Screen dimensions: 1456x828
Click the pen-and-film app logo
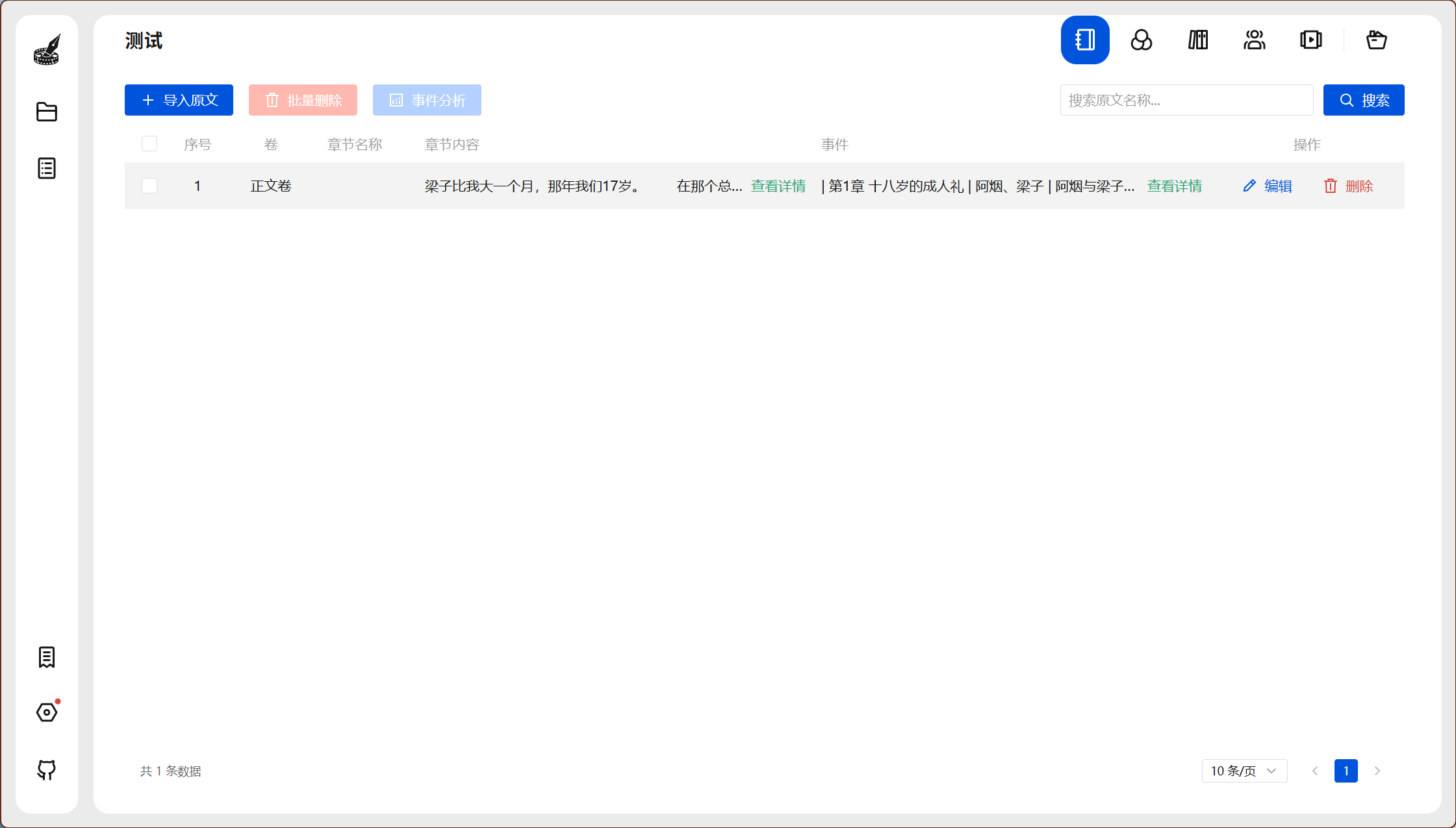47,50
